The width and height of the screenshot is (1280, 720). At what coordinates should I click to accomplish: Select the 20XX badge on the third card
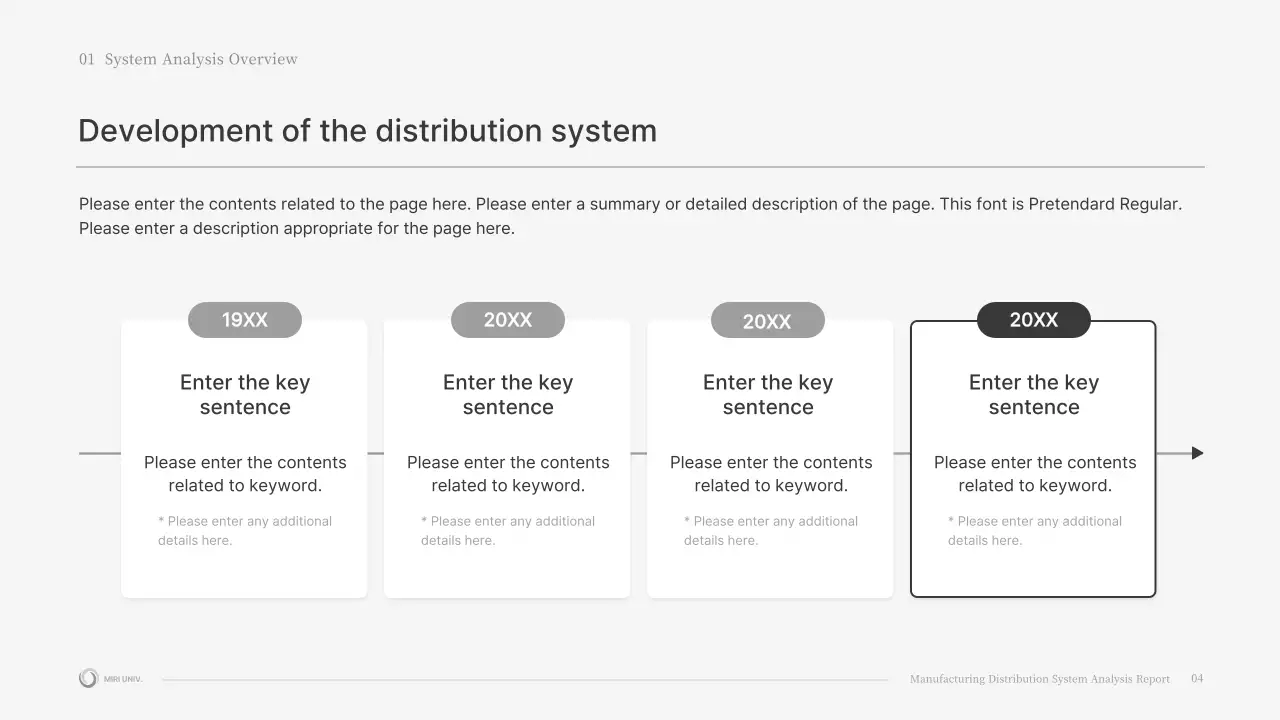[767, 321]
